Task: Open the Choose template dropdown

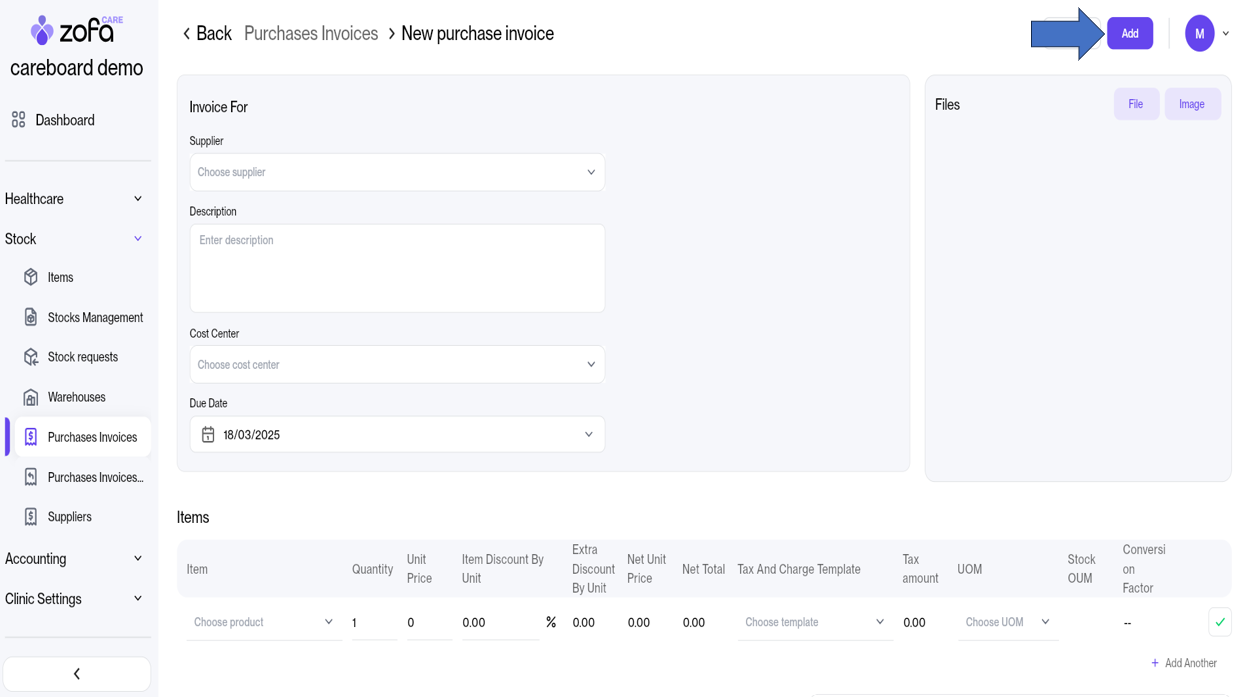Action: pos(814,622)
